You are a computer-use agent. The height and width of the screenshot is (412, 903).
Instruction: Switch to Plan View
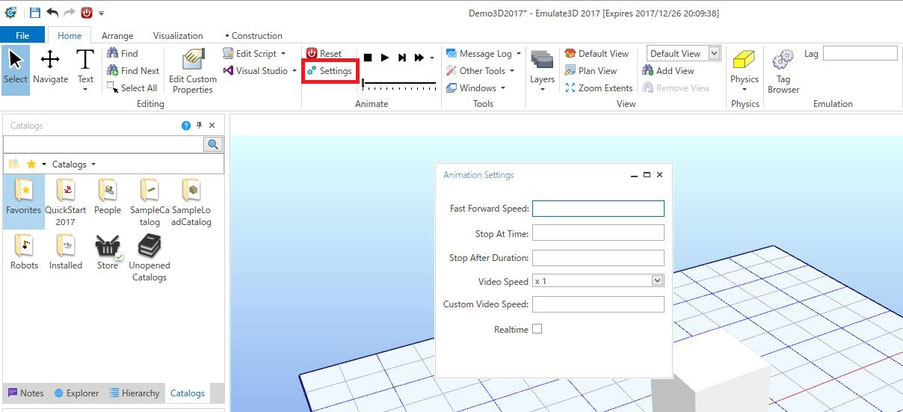[x=591, y=71]
